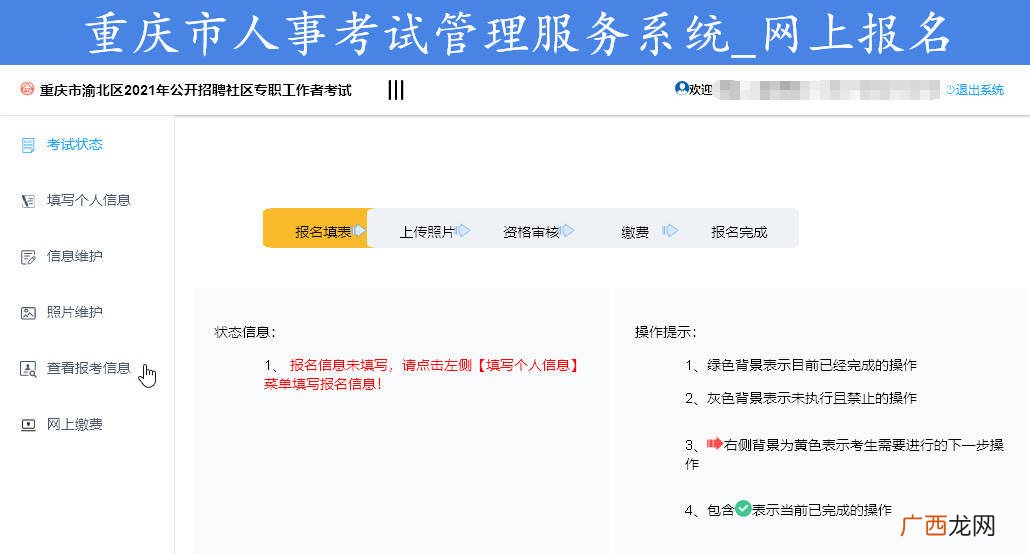Screen dimensions: 1030x554
Task: Click the 操作提示 heading
Action: point(665,333)
